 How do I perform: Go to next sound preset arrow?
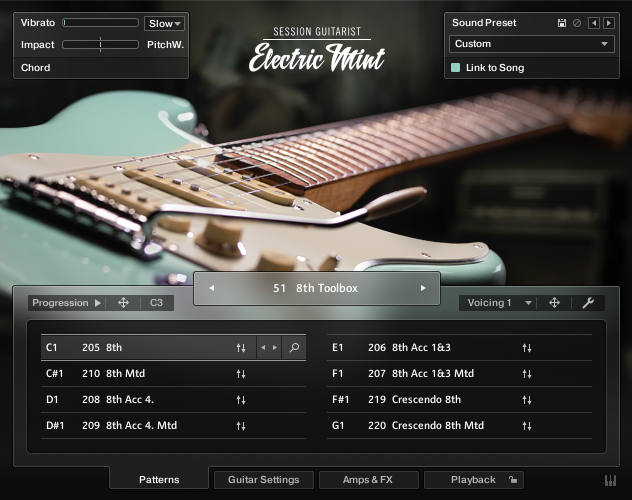[x=609, y=23]
